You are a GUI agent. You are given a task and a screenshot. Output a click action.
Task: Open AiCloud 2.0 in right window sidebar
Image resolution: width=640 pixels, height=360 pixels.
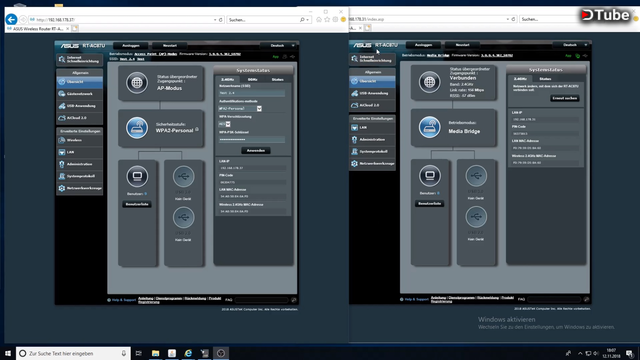[x=372, y=105]
